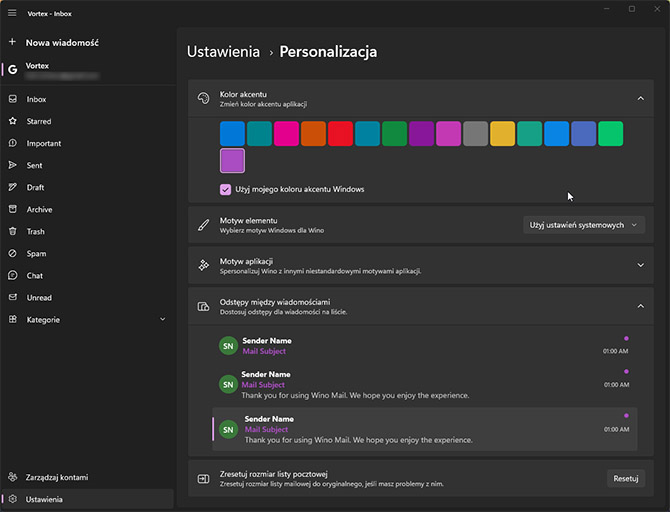Click the hamburger menu icon
The image size is (670, 512).
12,13
